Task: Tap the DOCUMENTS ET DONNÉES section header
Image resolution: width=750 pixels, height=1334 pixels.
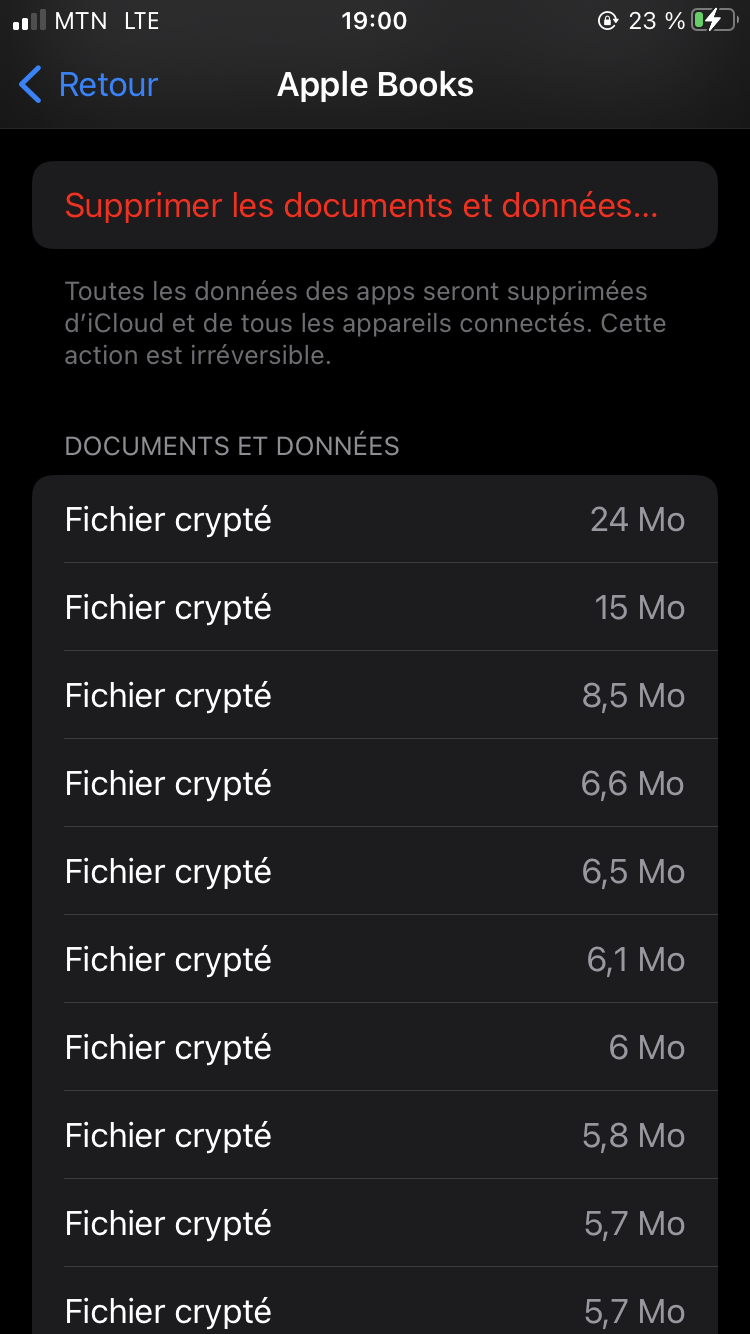Action: click(x=232, y=446)
